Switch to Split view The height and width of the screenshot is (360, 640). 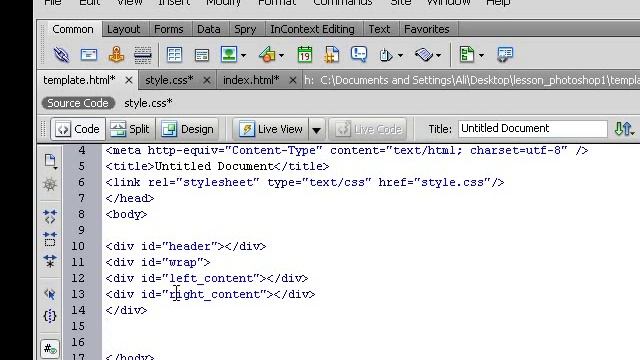130,129
